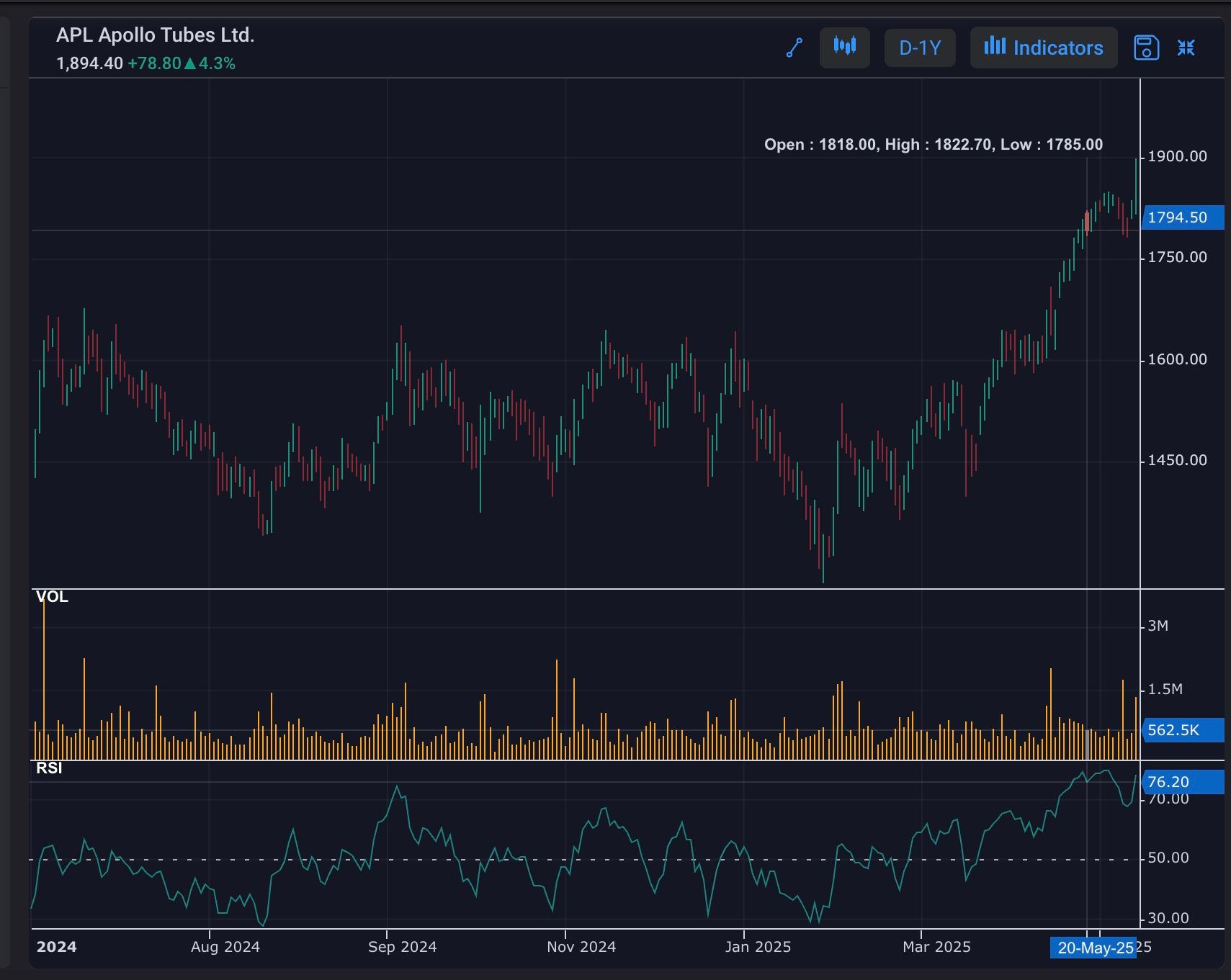This screenshot has width=1231, height=980.
Task: Click the last price 1,894.40
Action: (x=89, y=63)
